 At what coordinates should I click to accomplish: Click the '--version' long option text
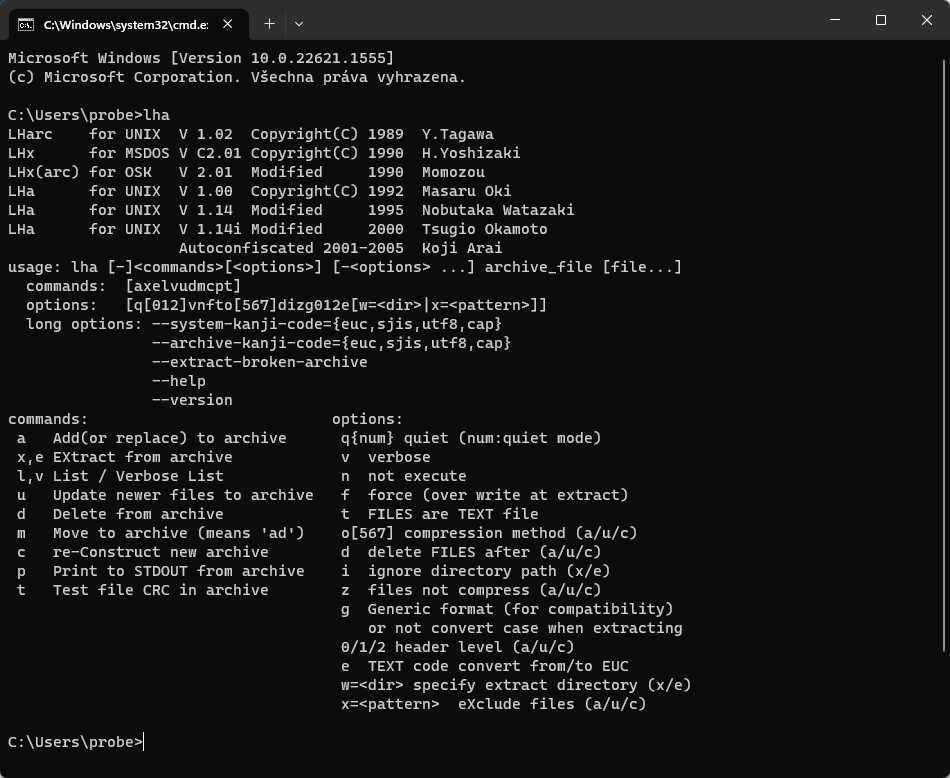tap(192, 400)
